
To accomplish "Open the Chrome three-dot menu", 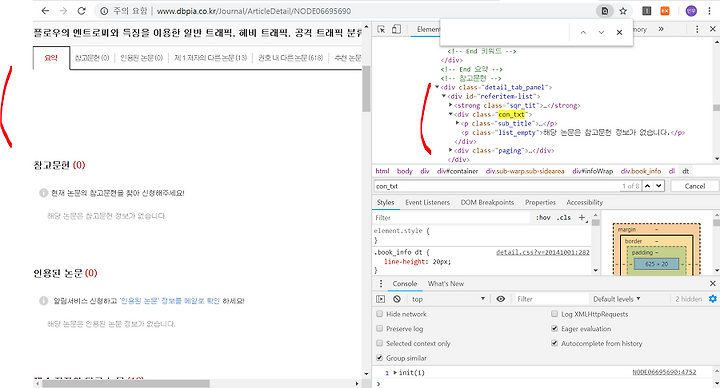I will (x=709, y=11).
